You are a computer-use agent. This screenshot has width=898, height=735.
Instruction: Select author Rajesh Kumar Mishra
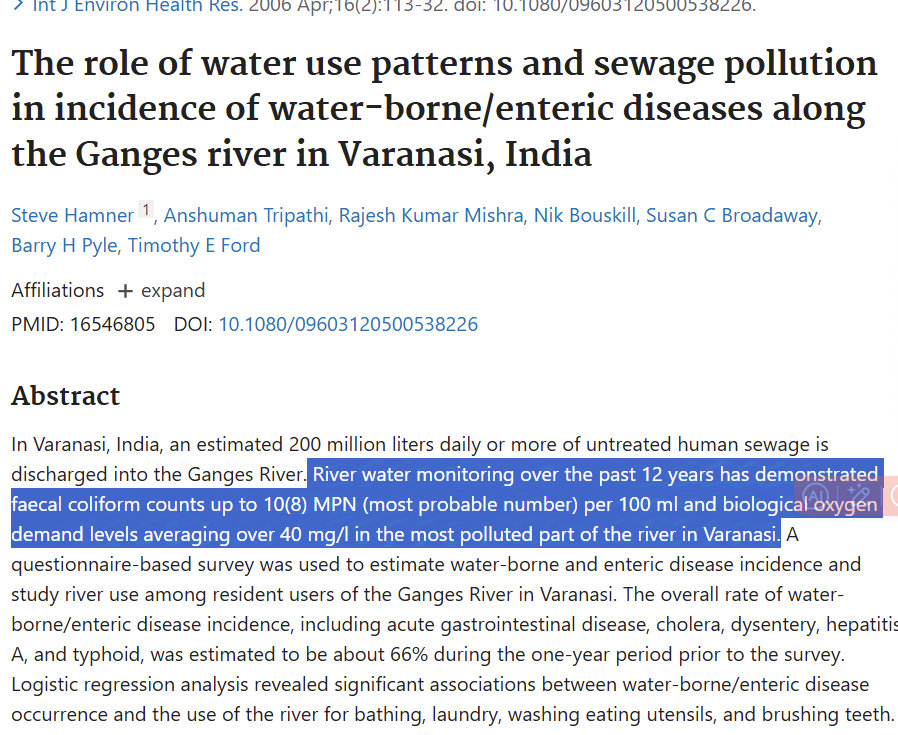tap(431, 215)
